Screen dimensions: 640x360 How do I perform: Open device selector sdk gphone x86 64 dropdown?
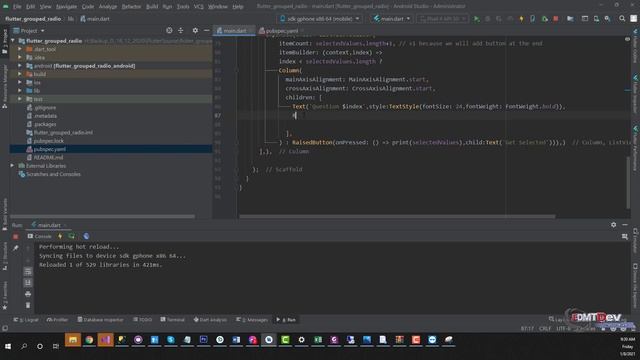pos(320,19)
